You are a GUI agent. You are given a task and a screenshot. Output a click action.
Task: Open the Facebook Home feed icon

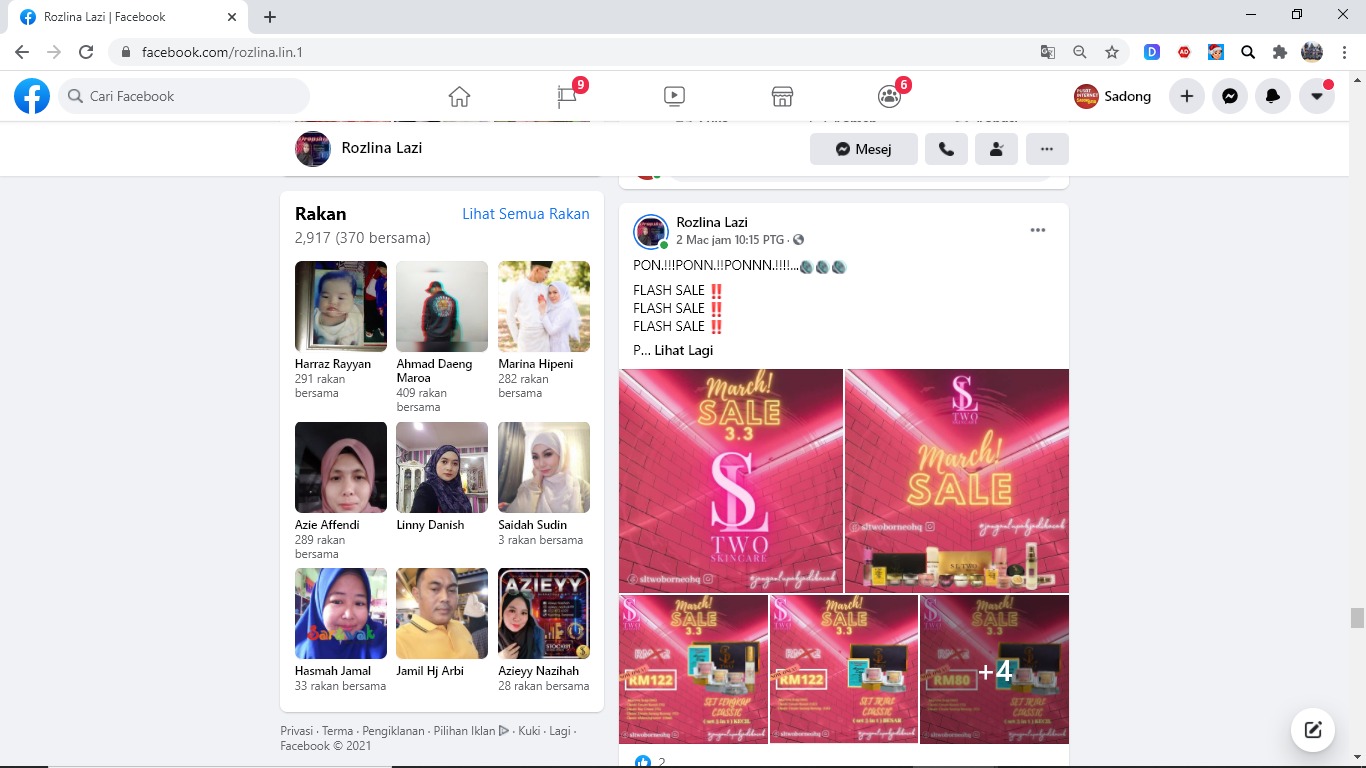coord(459,96)
